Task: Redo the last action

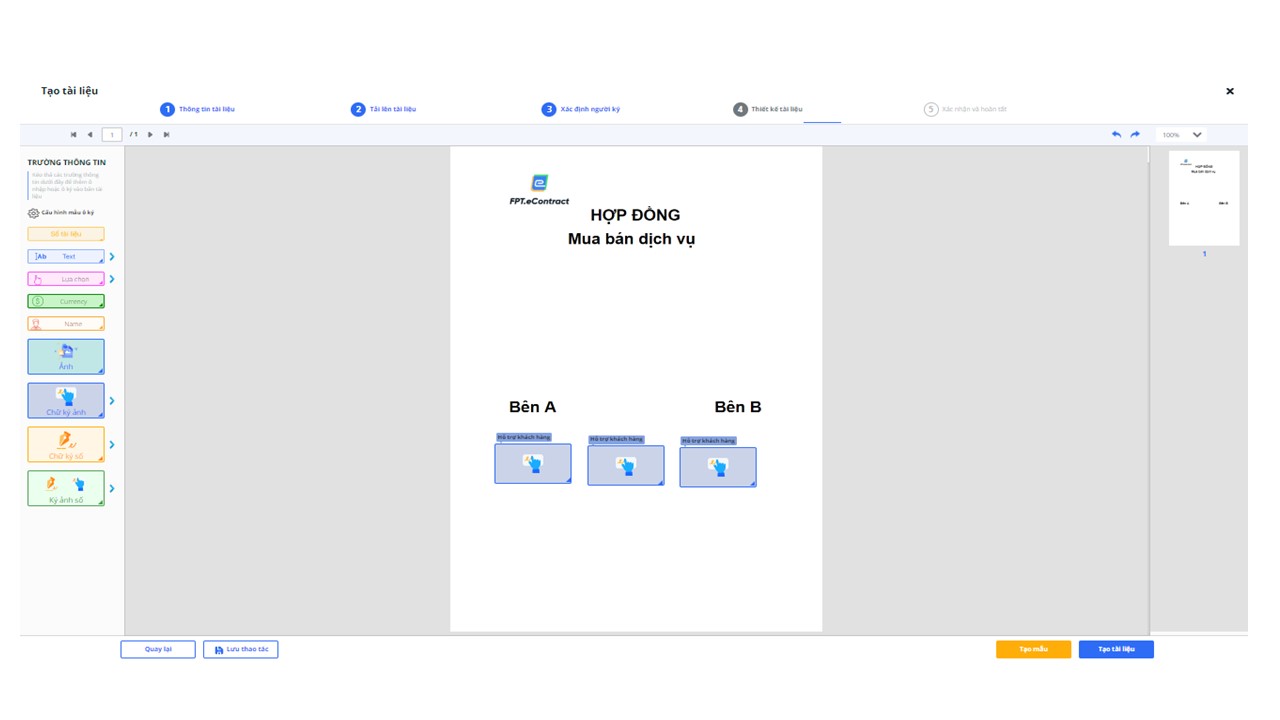Action: [x=1135, y=134]
